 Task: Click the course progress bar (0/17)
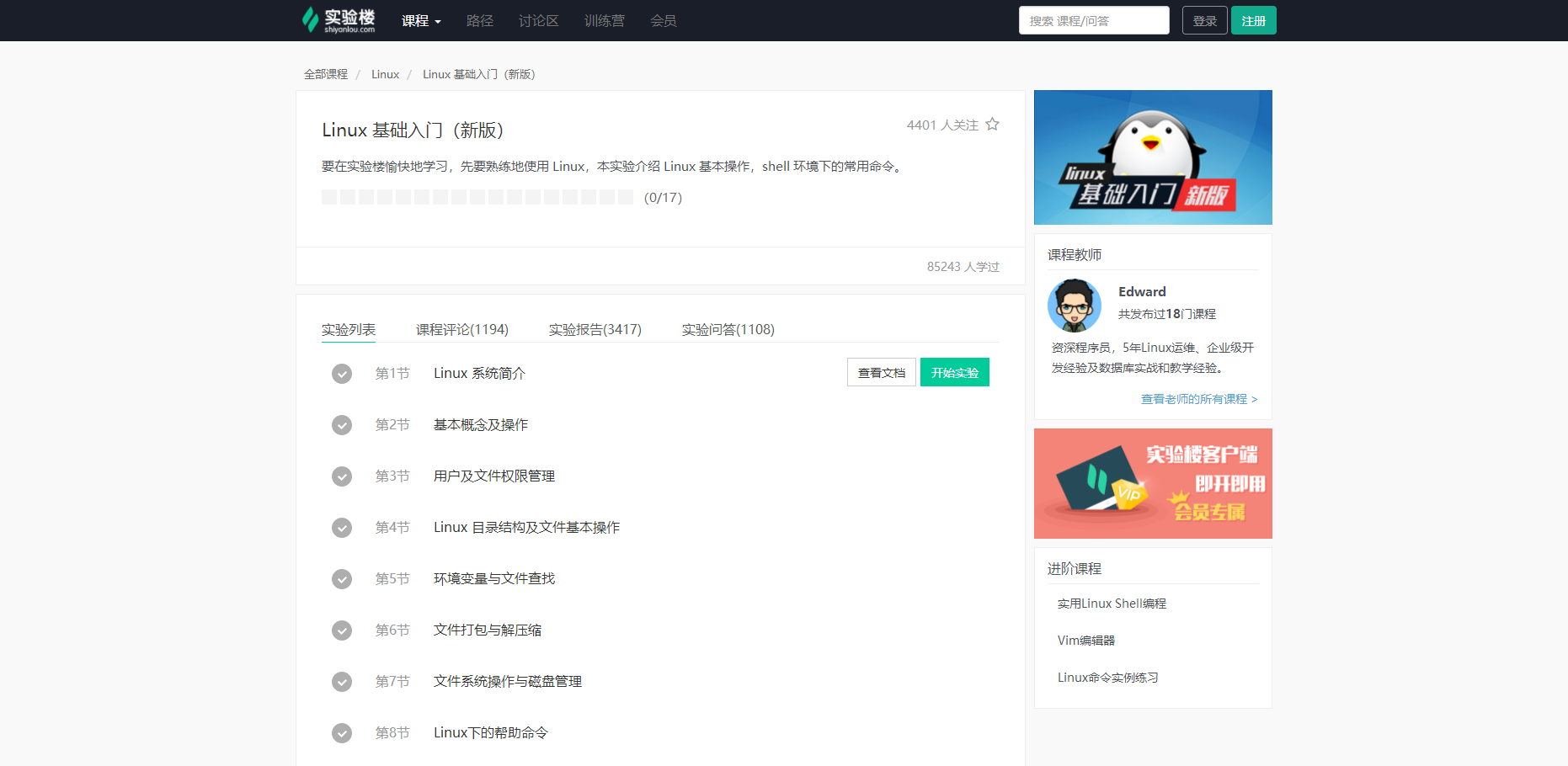(x=477, y=196)
